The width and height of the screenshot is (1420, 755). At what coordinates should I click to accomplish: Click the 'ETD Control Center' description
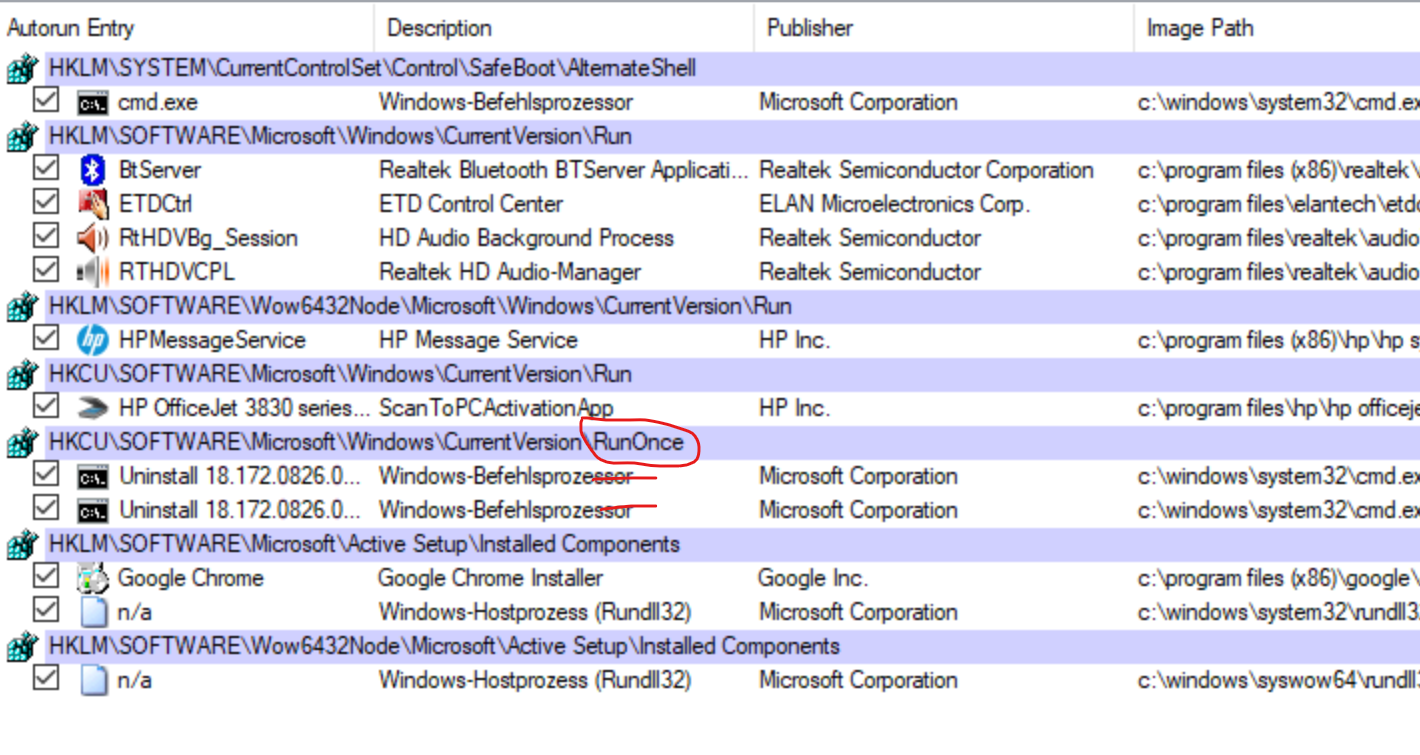(x=470, y=204)
